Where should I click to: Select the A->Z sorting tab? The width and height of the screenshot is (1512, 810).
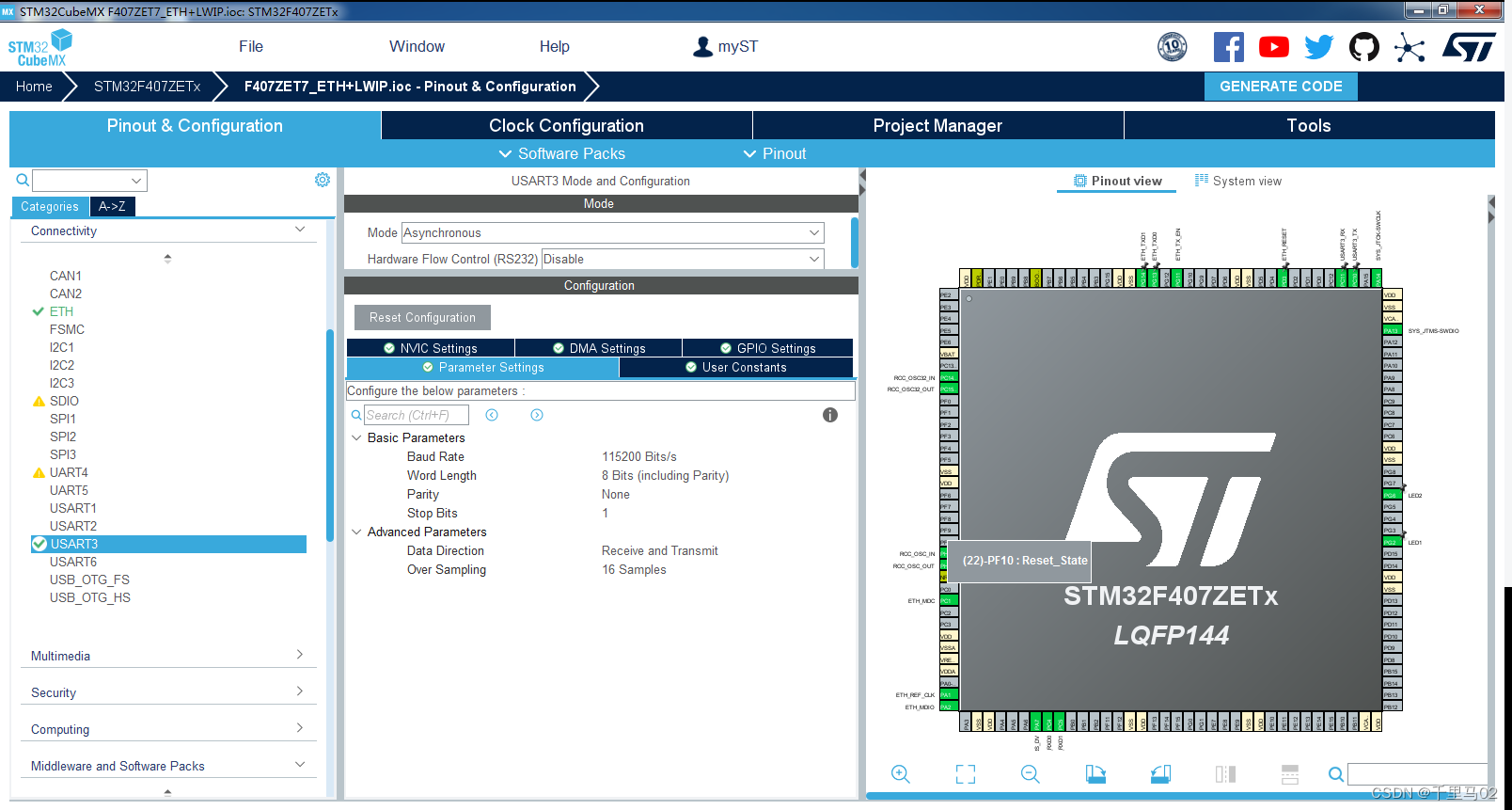click(112, 206)
